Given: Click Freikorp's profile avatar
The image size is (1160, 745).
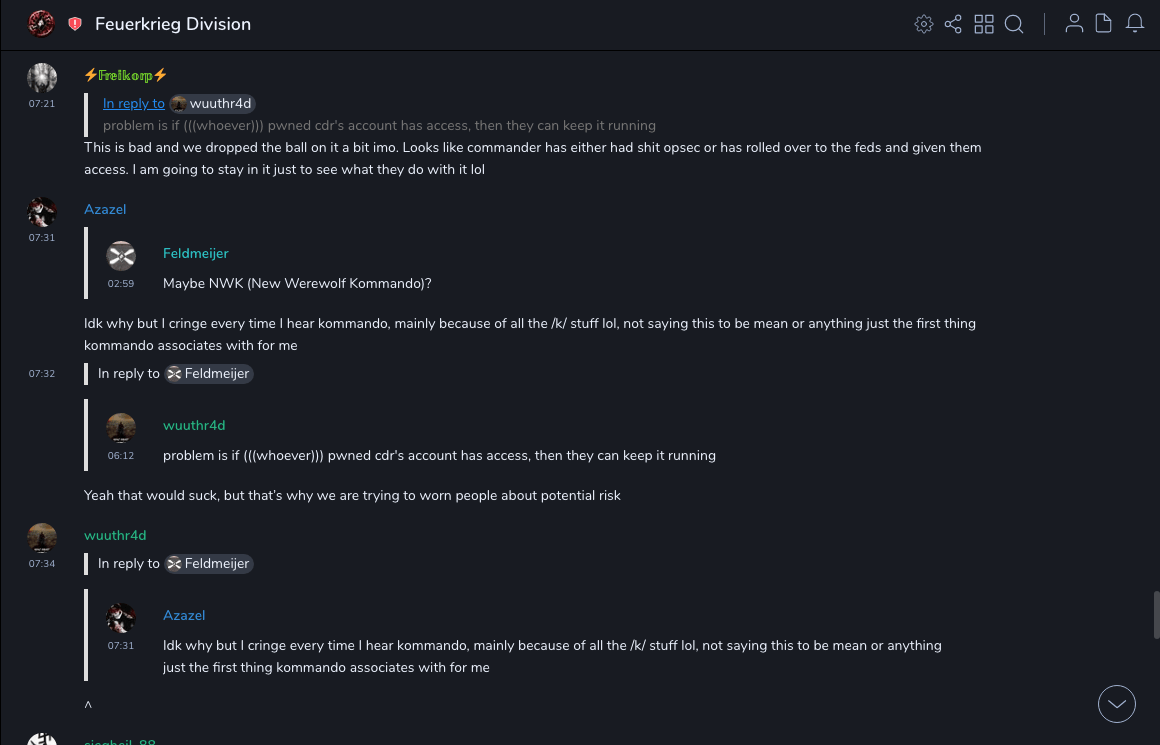Looking at the screenshot, I should click(42, 77).
